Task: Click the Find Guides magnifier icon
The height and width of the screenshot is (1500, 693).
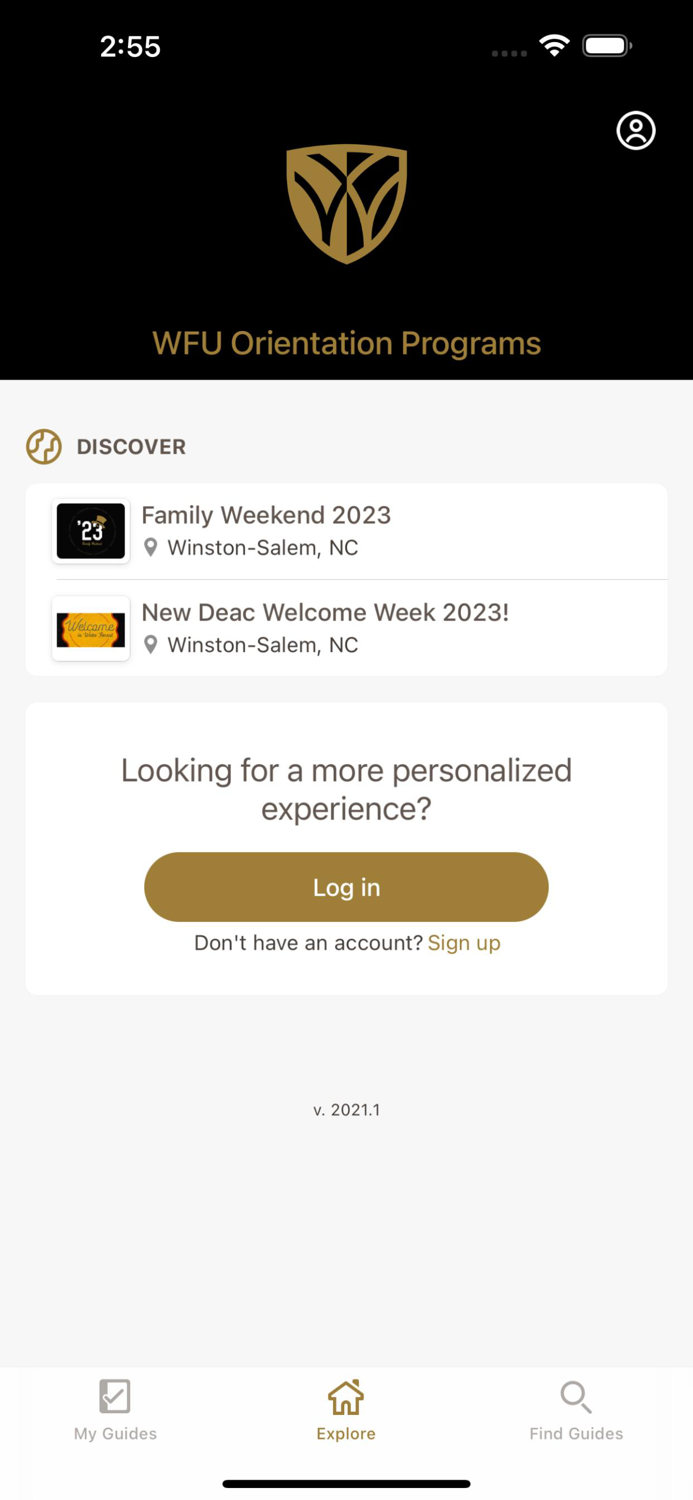Action: coord(576,1396)
